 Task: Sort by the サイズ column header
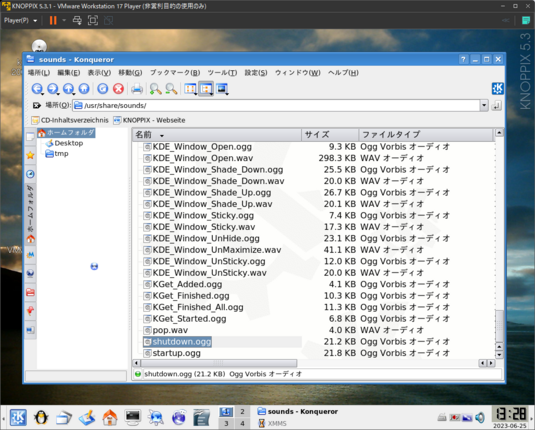pos(330,135)
